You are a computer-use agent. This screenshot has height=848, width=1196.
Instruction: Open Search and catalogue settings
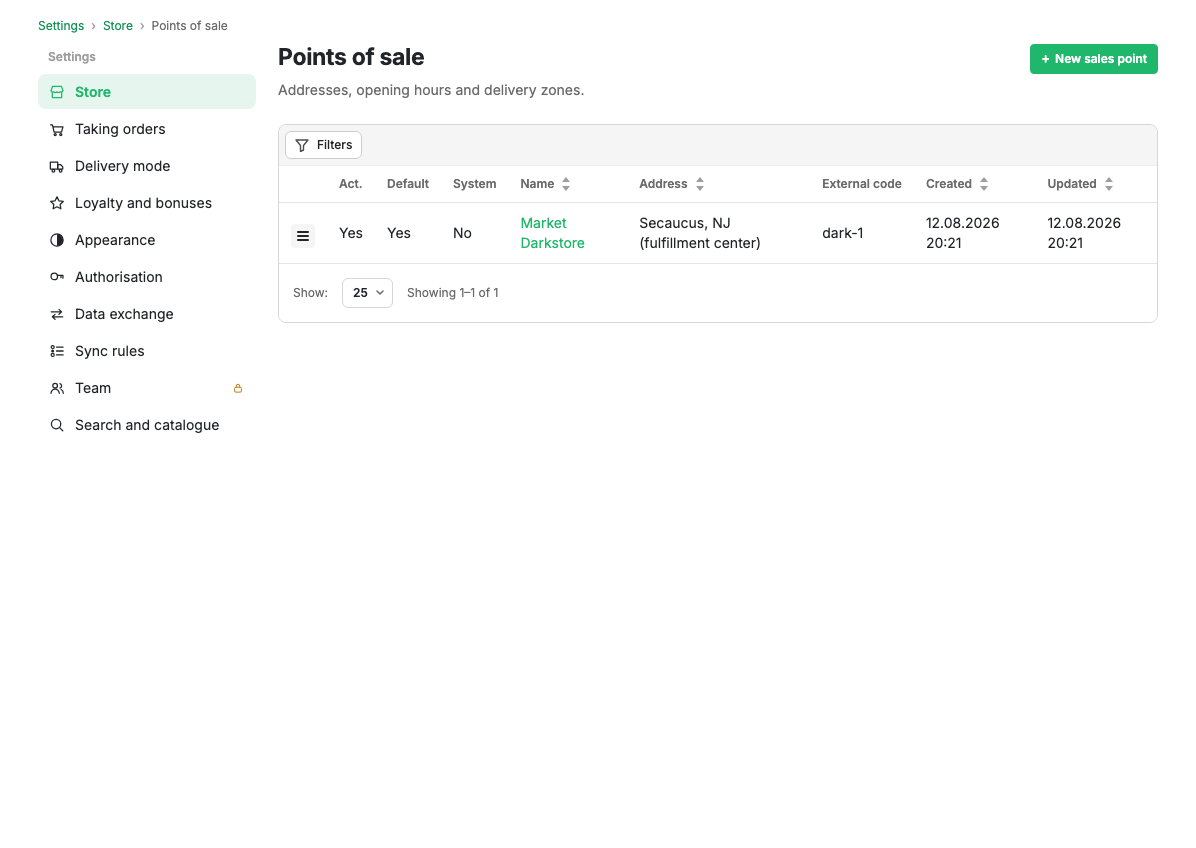click(x=147, y=425)
